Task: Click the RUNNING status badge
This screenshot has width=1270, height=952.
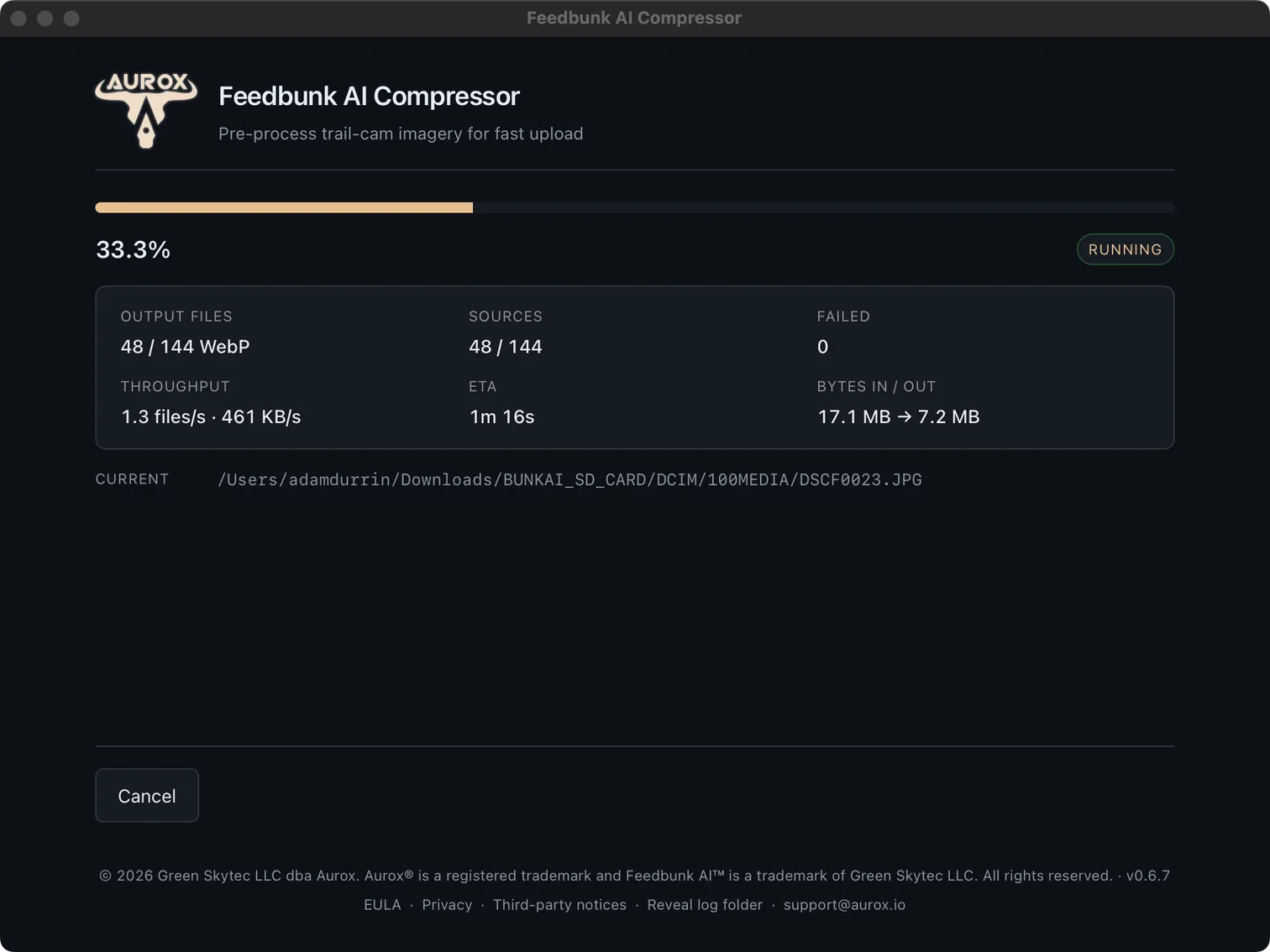Action: (x=1125, y=249)
